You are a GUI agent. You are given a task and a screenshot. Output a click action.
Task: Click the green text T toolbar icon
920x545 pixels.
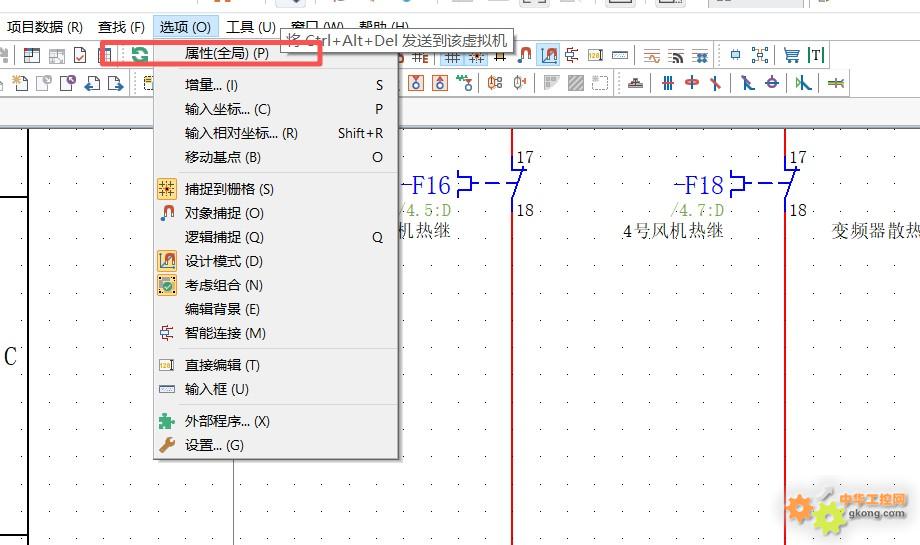click(x=816, y=56)
